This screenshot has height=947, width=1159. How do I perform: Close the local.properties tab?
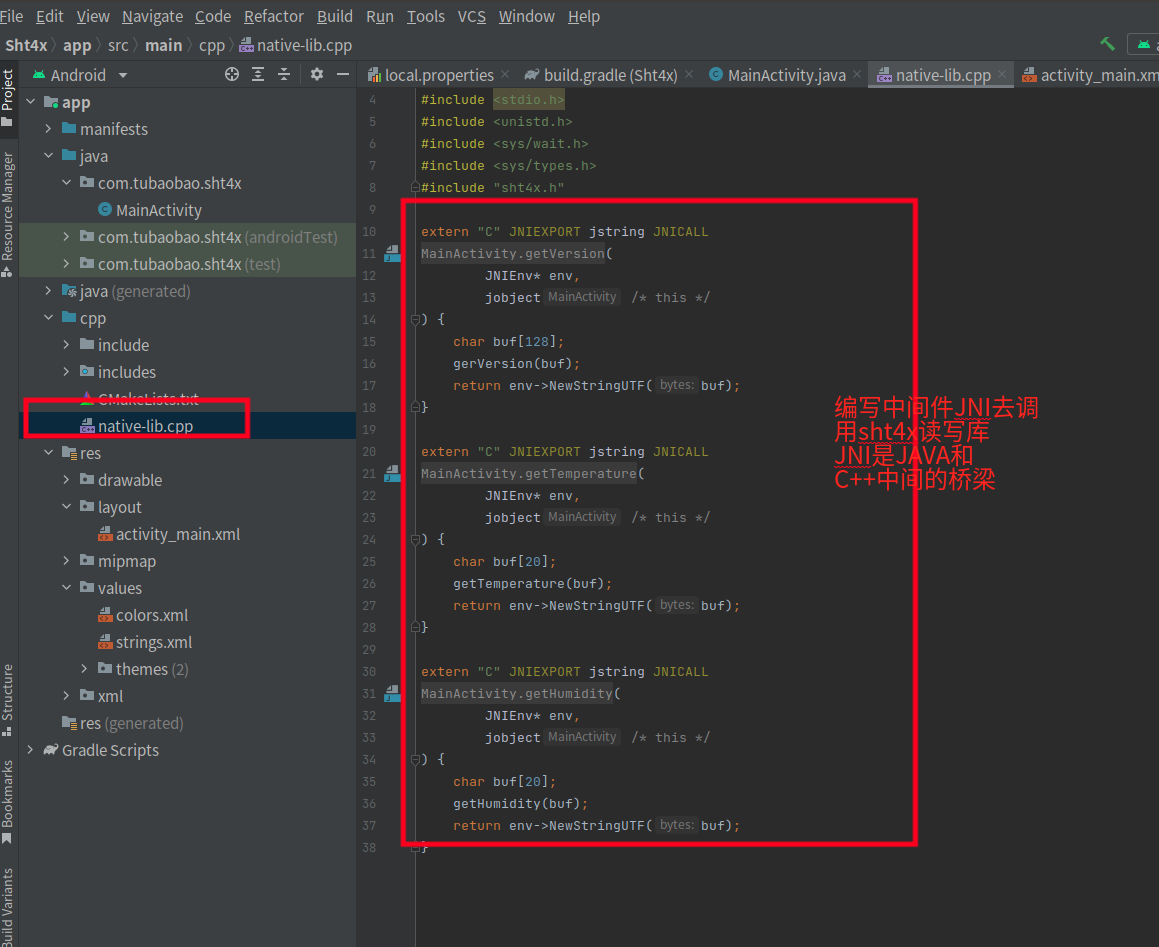[x=505, y=75]
